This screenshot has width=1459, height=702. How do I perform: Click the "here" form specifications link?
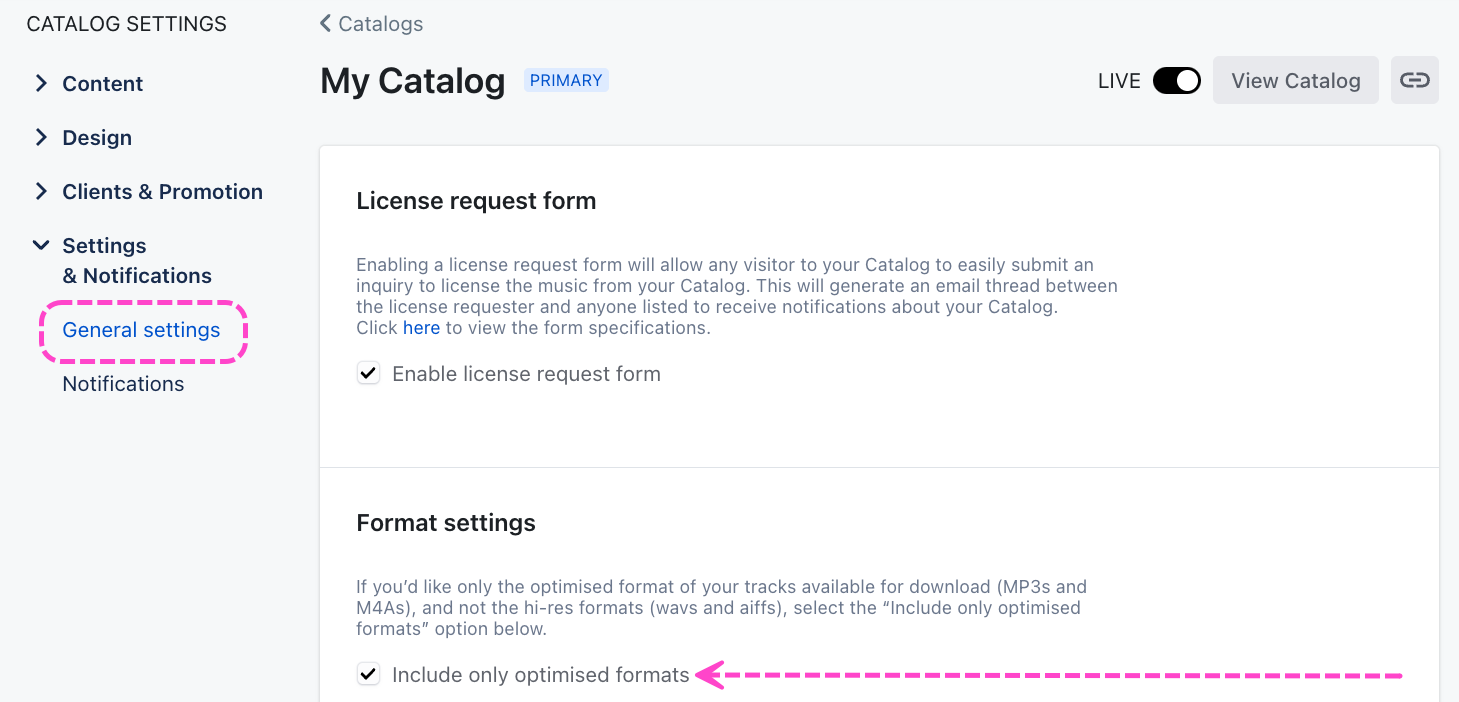pos(421,328)
